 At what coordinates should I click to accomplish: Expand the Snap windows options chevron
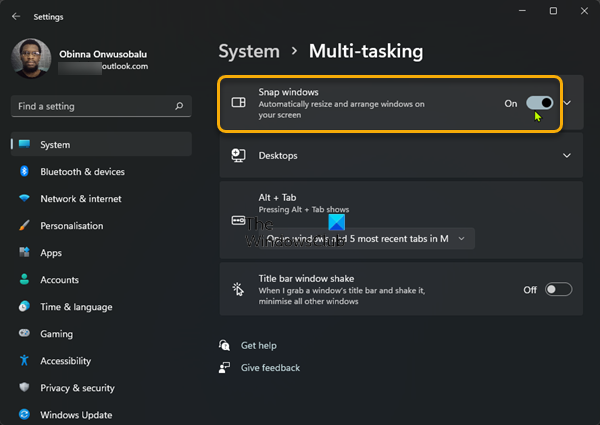coord(568,103)
